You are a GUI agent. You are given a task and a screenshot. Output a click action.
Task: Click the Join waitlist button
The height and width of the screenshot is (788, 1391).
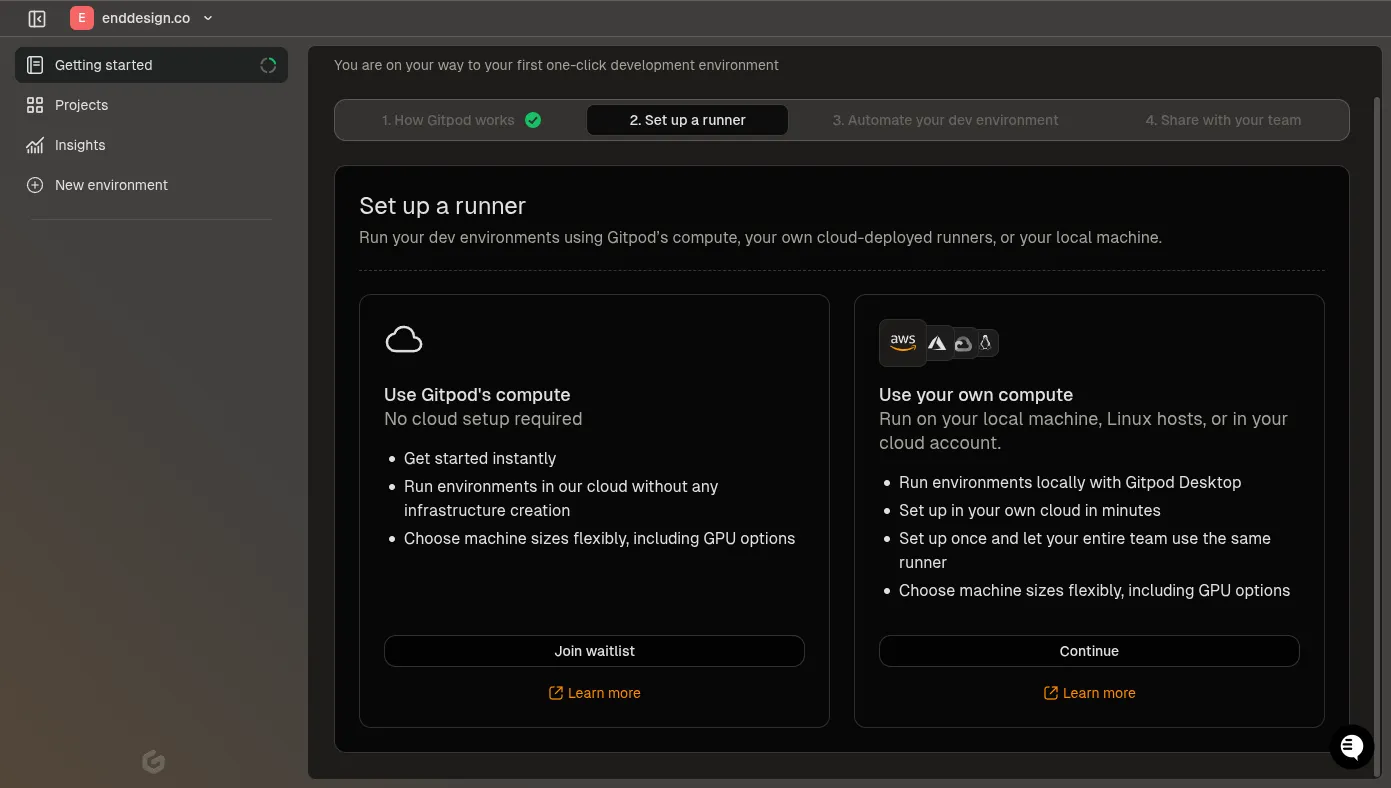(x=594, y=651)
